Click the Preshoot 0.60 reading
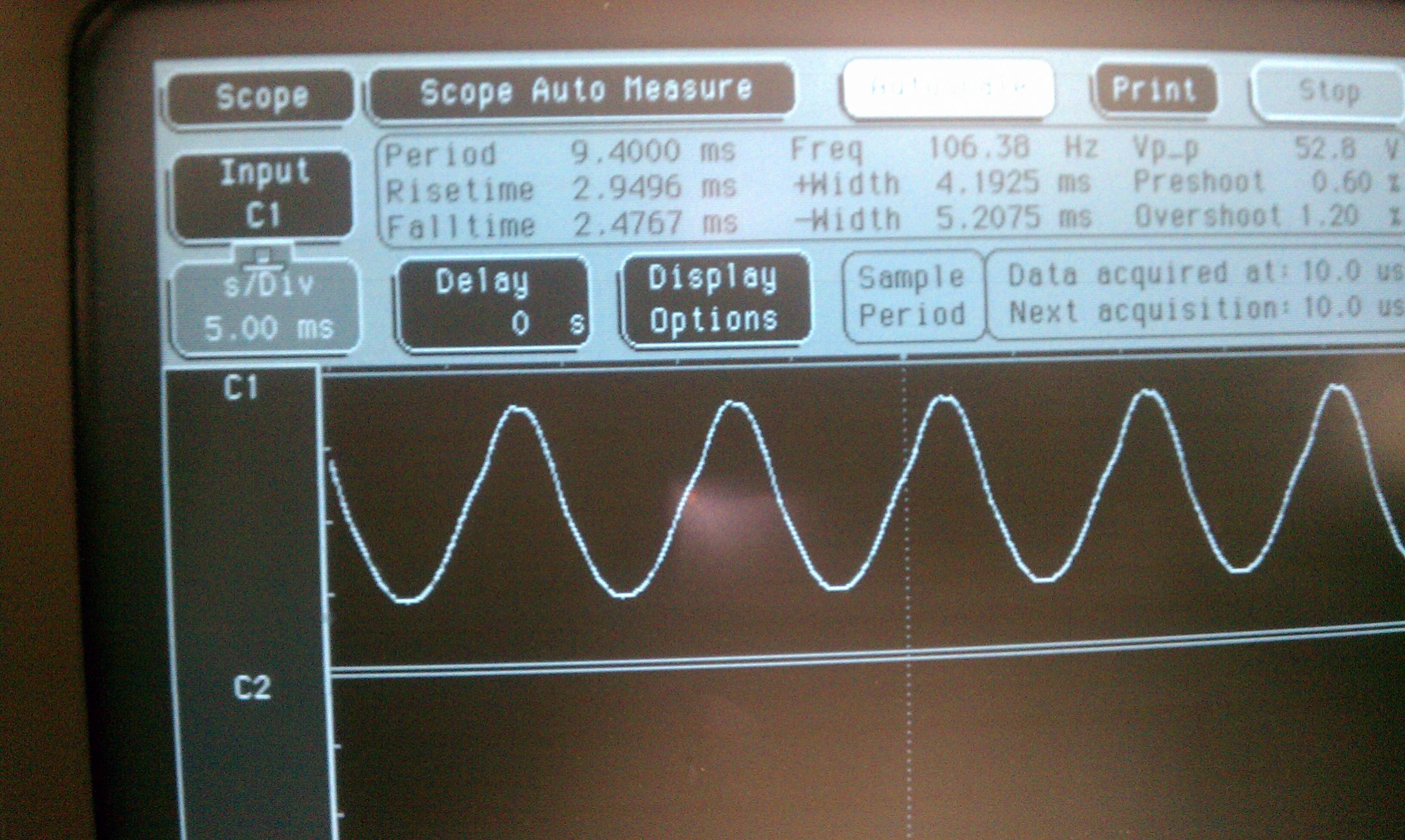The image size is (1405, 840). click(x=1268, y=182)
